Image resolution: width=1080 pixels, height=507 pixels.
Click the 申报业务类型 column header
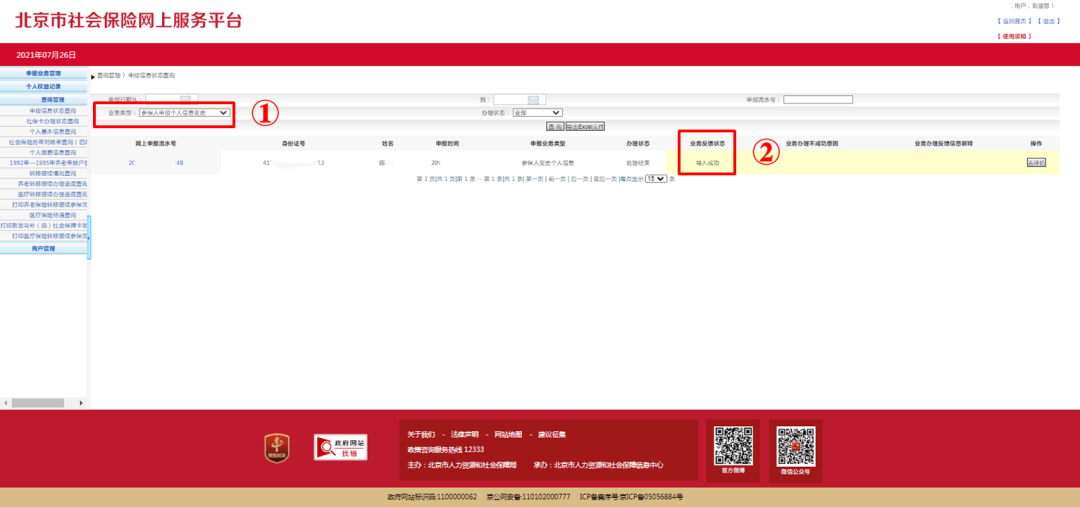coord(548,143)
